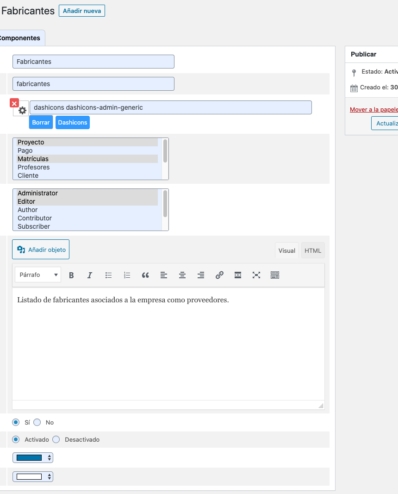This screenshot has width=398, height=494.
Task: Focus the lowercase fabricantes slug field
Action: [x=93, y=84]
